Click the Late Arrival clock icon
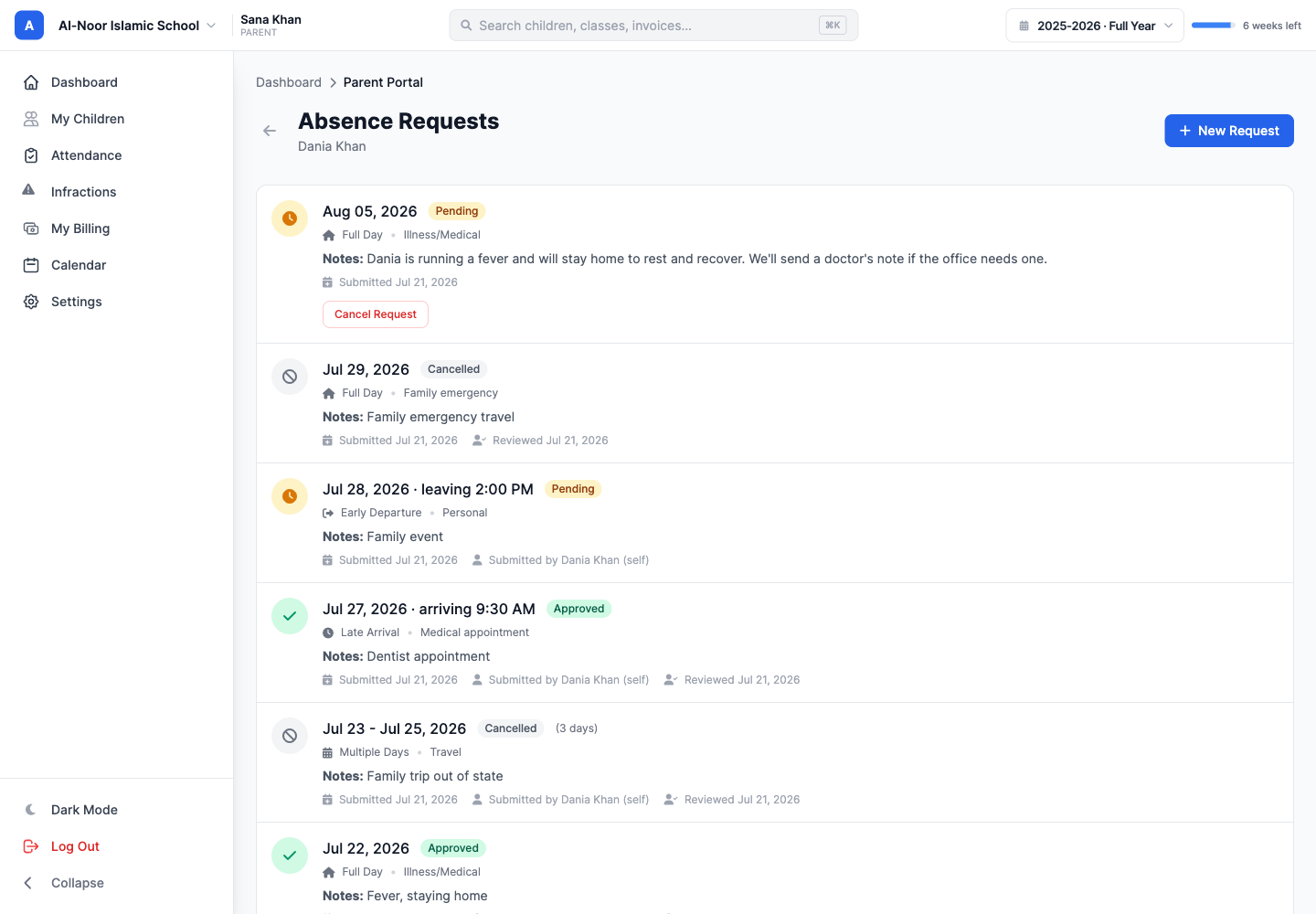The width and height of the screenshot is (1316, 914). 328,632
